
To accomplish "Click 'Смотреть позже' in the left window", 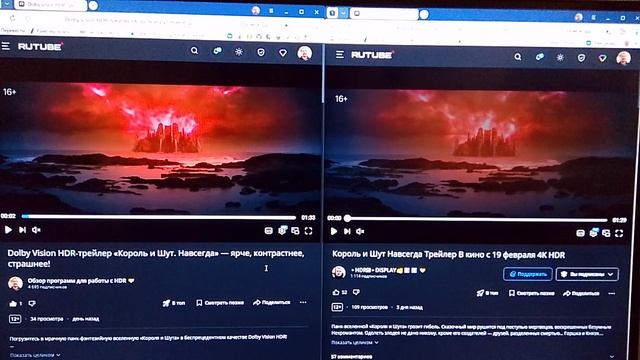I will pos(220,303).
